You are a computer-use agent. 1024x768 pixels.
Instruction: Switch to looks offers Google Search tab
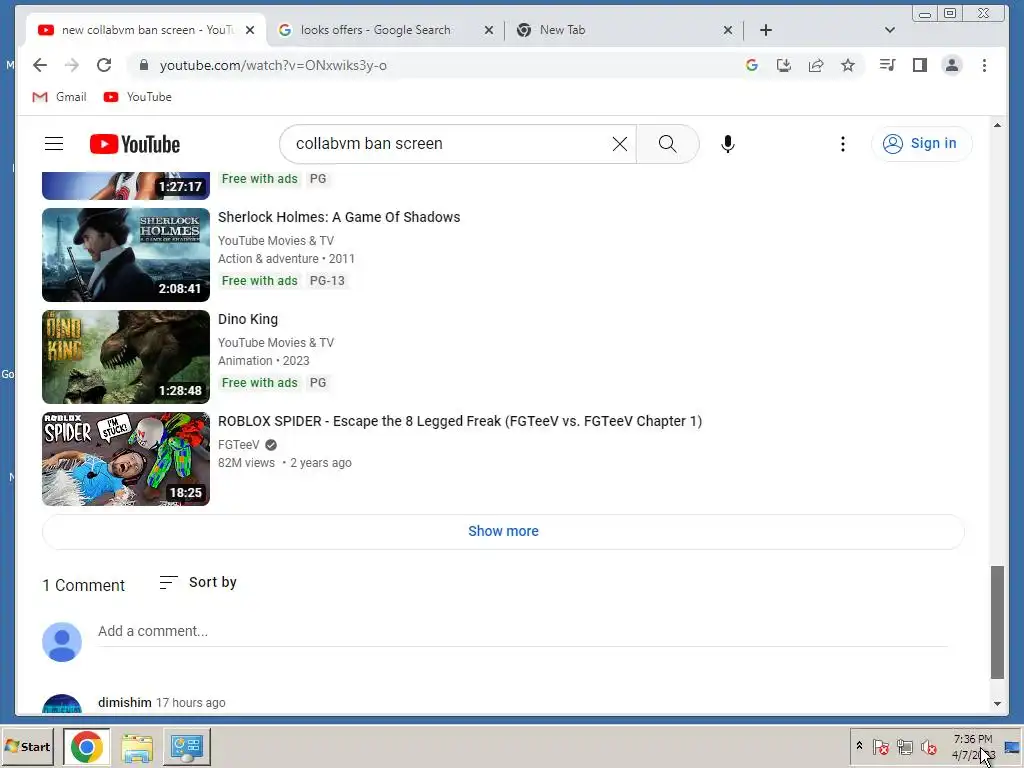pyautogui.click(x=385, y=30)
